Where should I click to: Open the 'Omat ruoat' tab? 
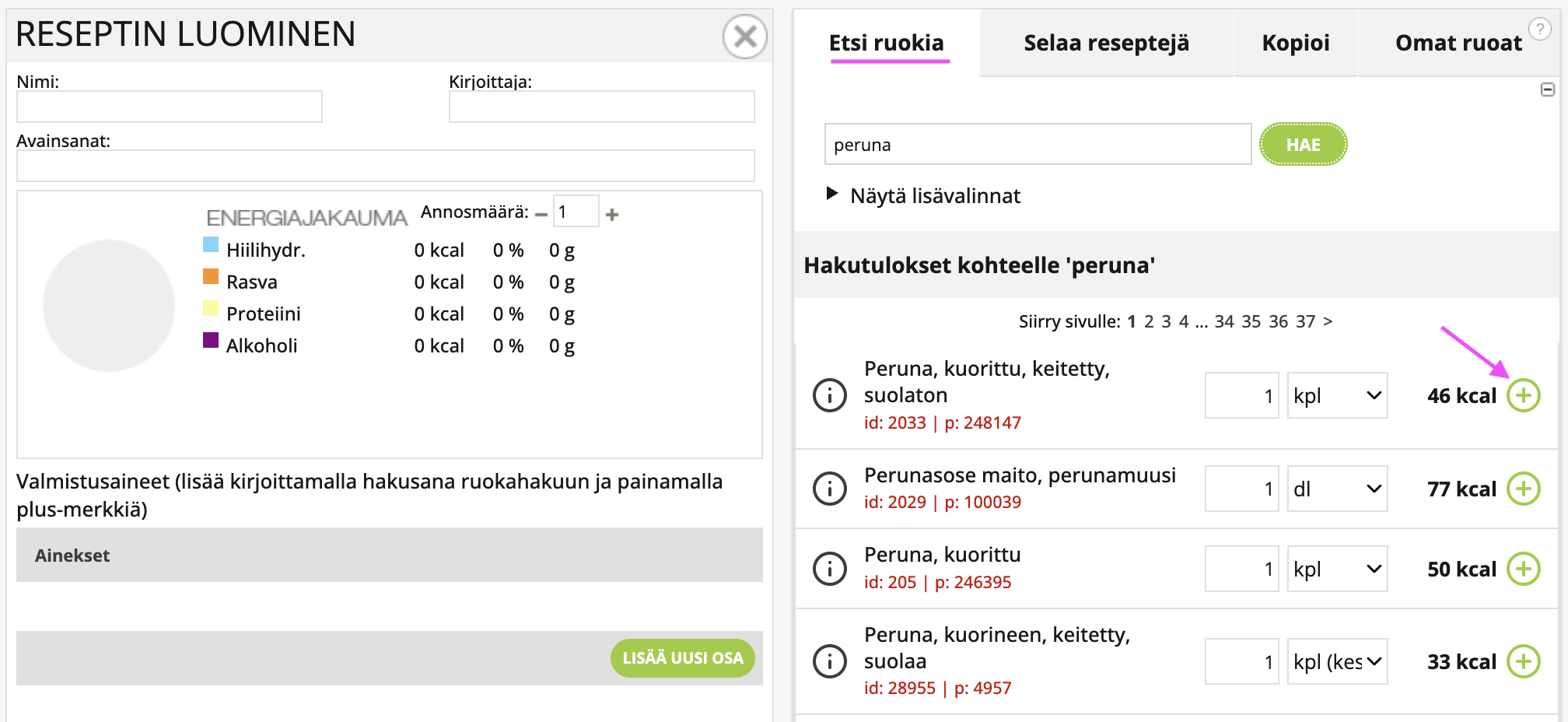1458,44
